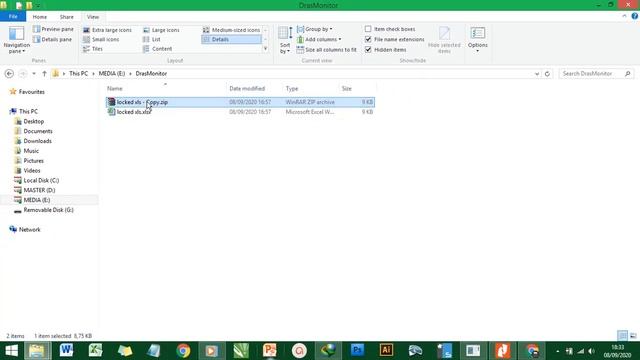The image size is (640, 360).
Task: Open the Navigation pane menu
Action: [x=16, y=40]
